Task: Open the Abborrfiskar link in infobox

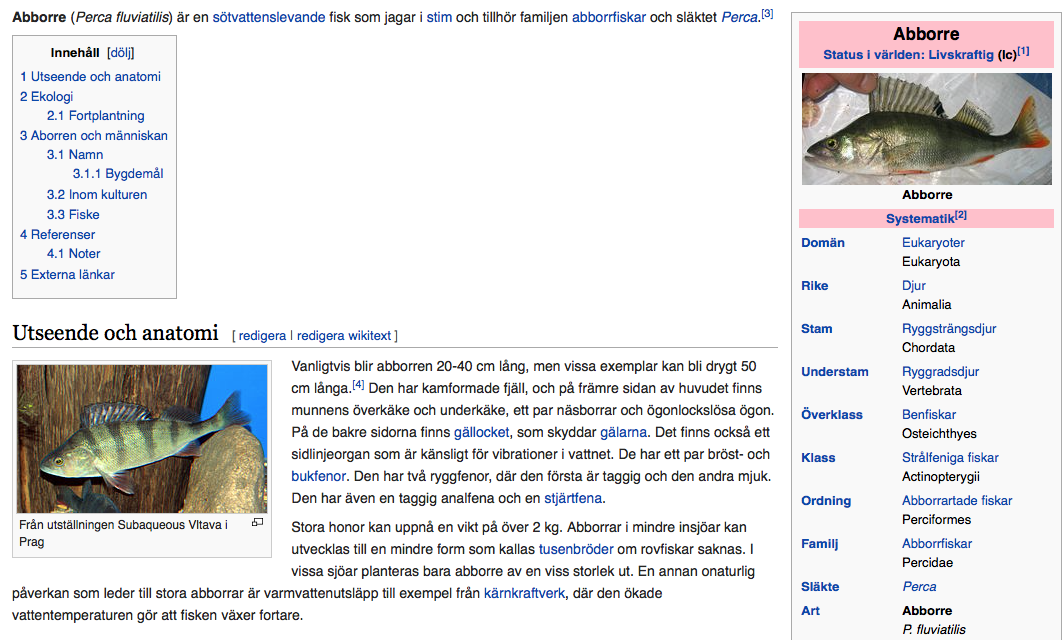Action: [x=937, y=544]
